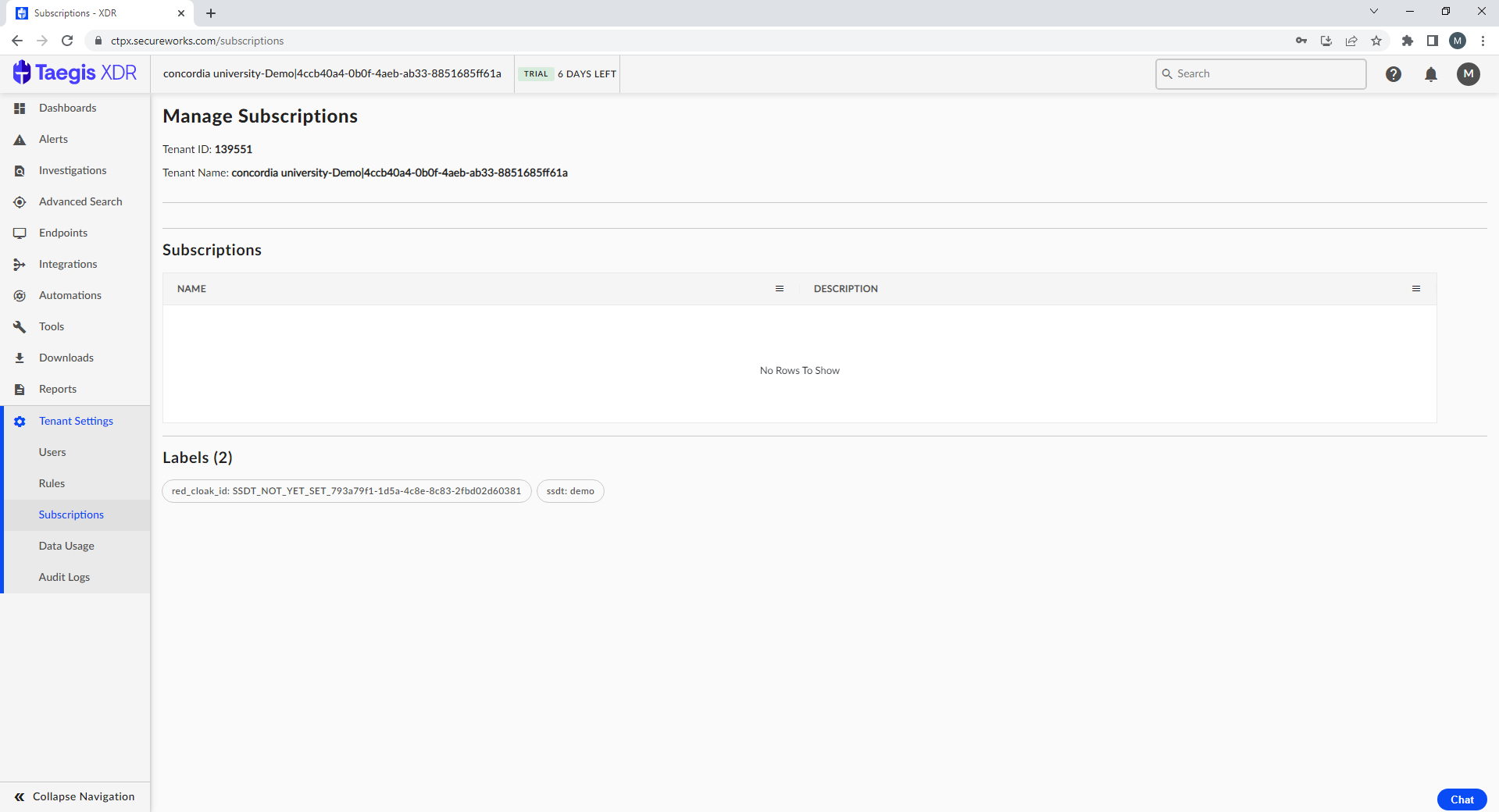Reload the page in the browser
1499x812 pixels.
[x=67, y=41]
